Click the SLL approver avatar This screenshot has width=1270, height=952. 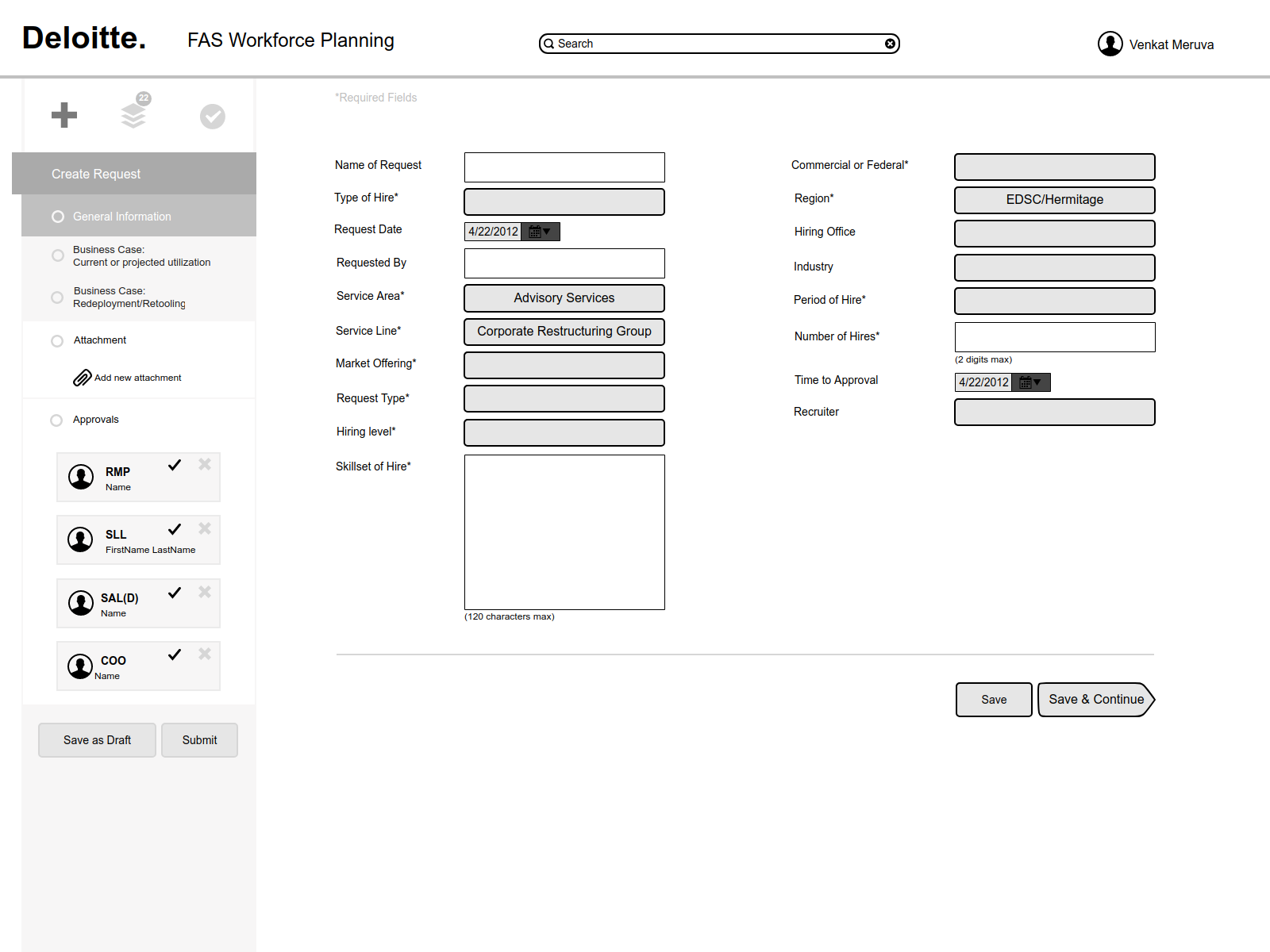(x=80, y=539)
